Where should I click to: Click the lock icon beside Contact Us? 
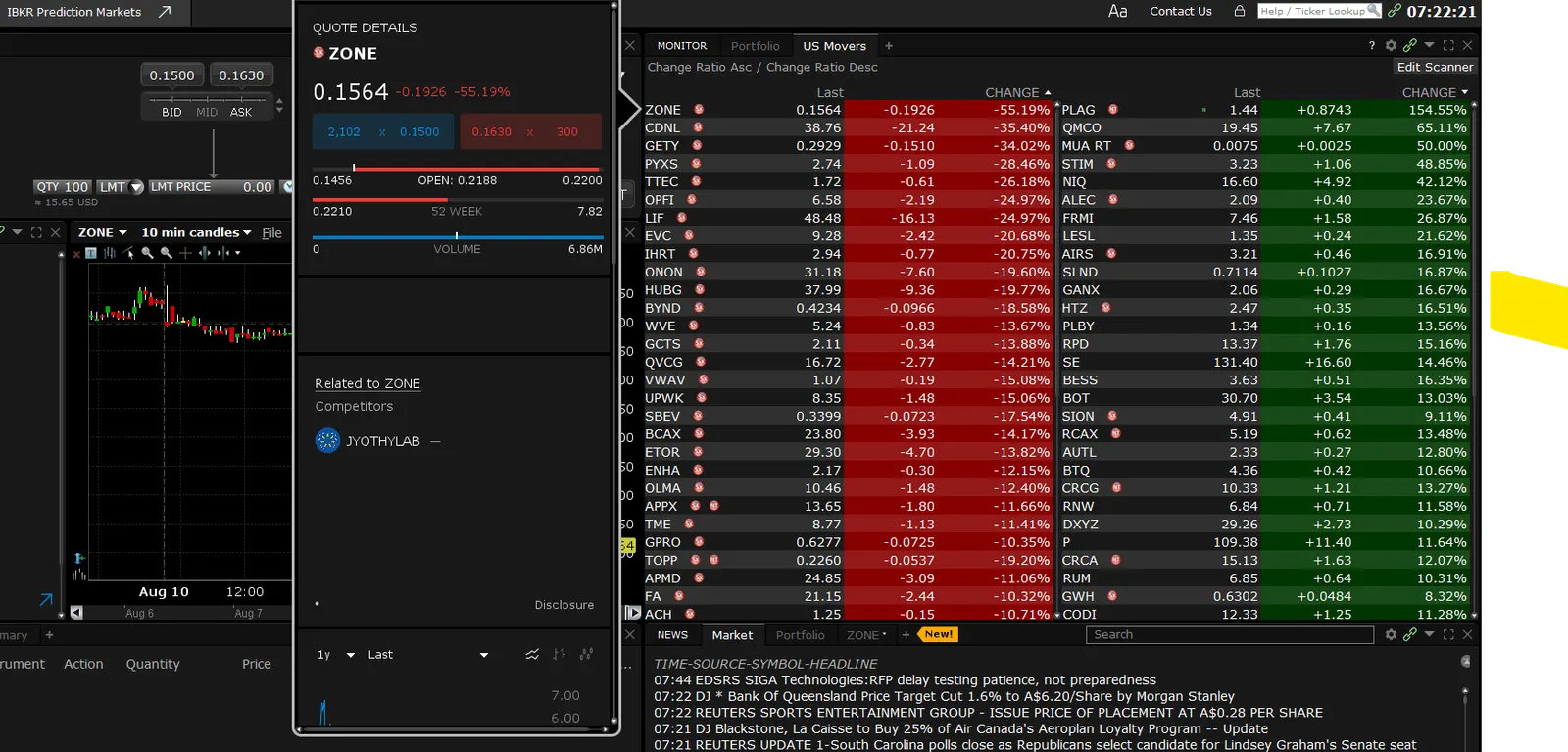pos(1240,11)
